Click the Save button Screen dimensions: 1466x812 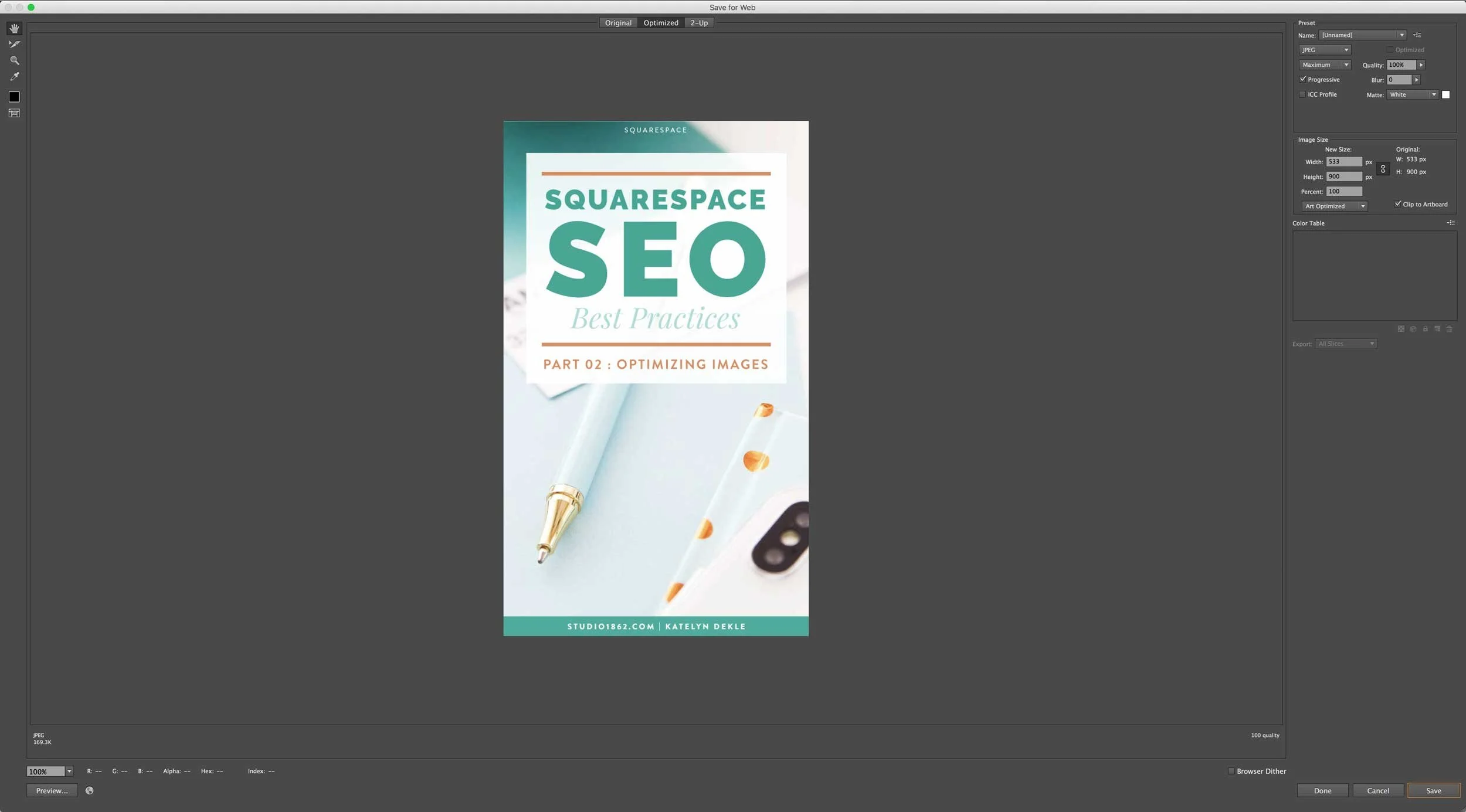pos(1433,790)
